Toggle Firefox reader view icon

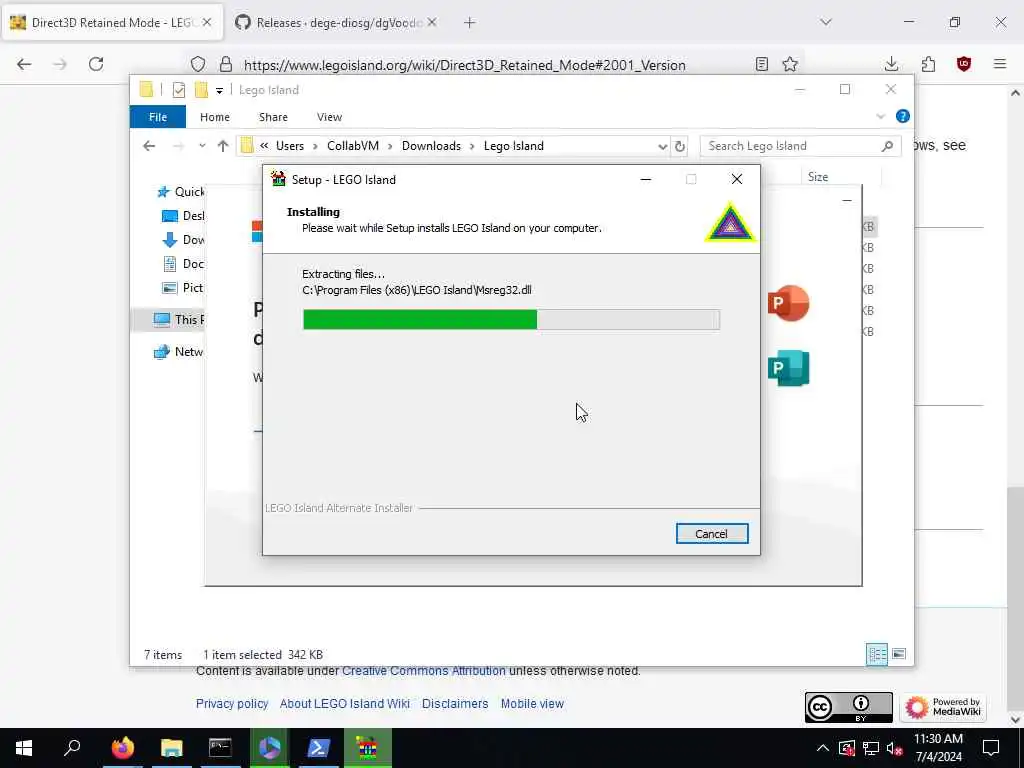pos(761,64)
